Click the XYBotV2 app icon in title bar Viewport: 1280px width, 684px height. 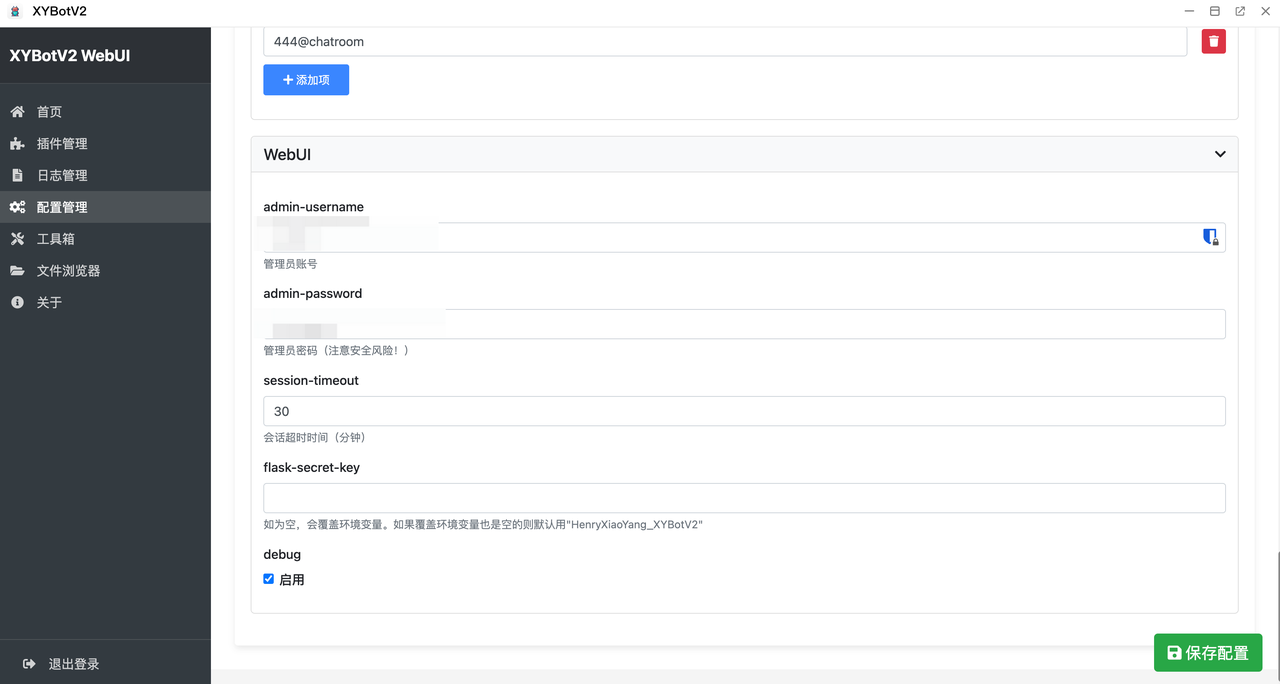[15, 11]
